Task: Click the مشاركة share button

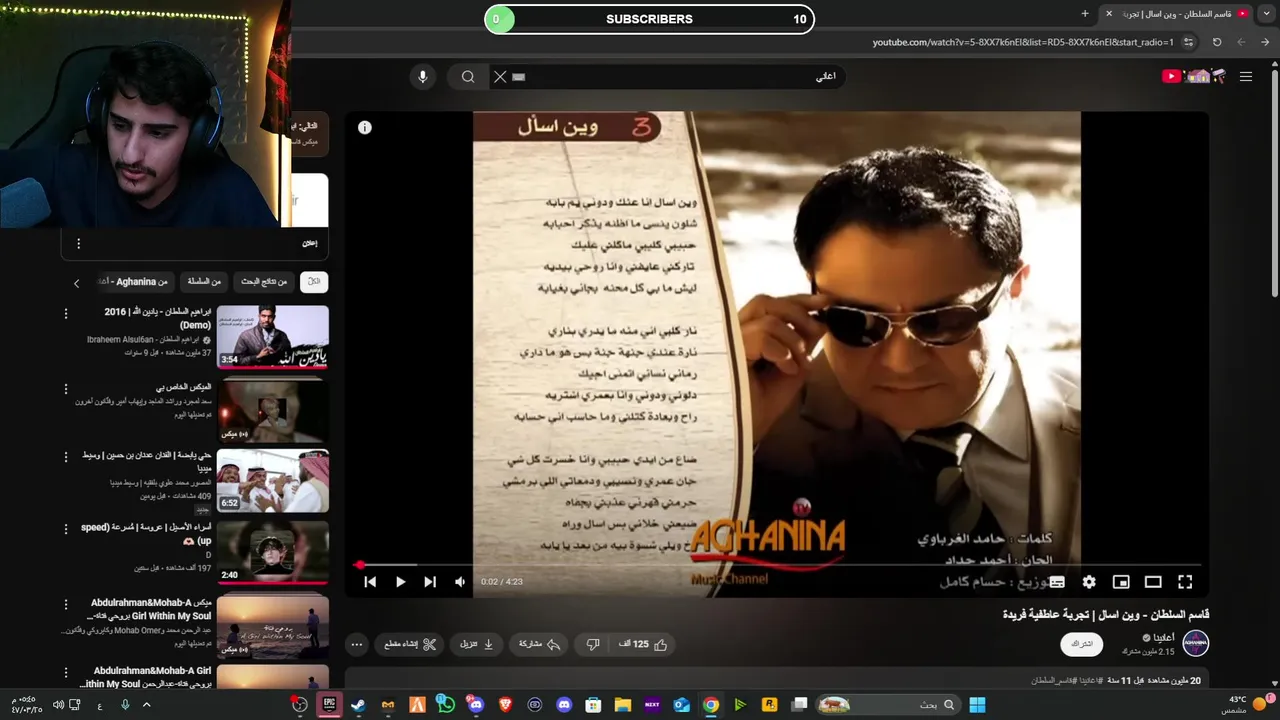Action: point(539,645)
